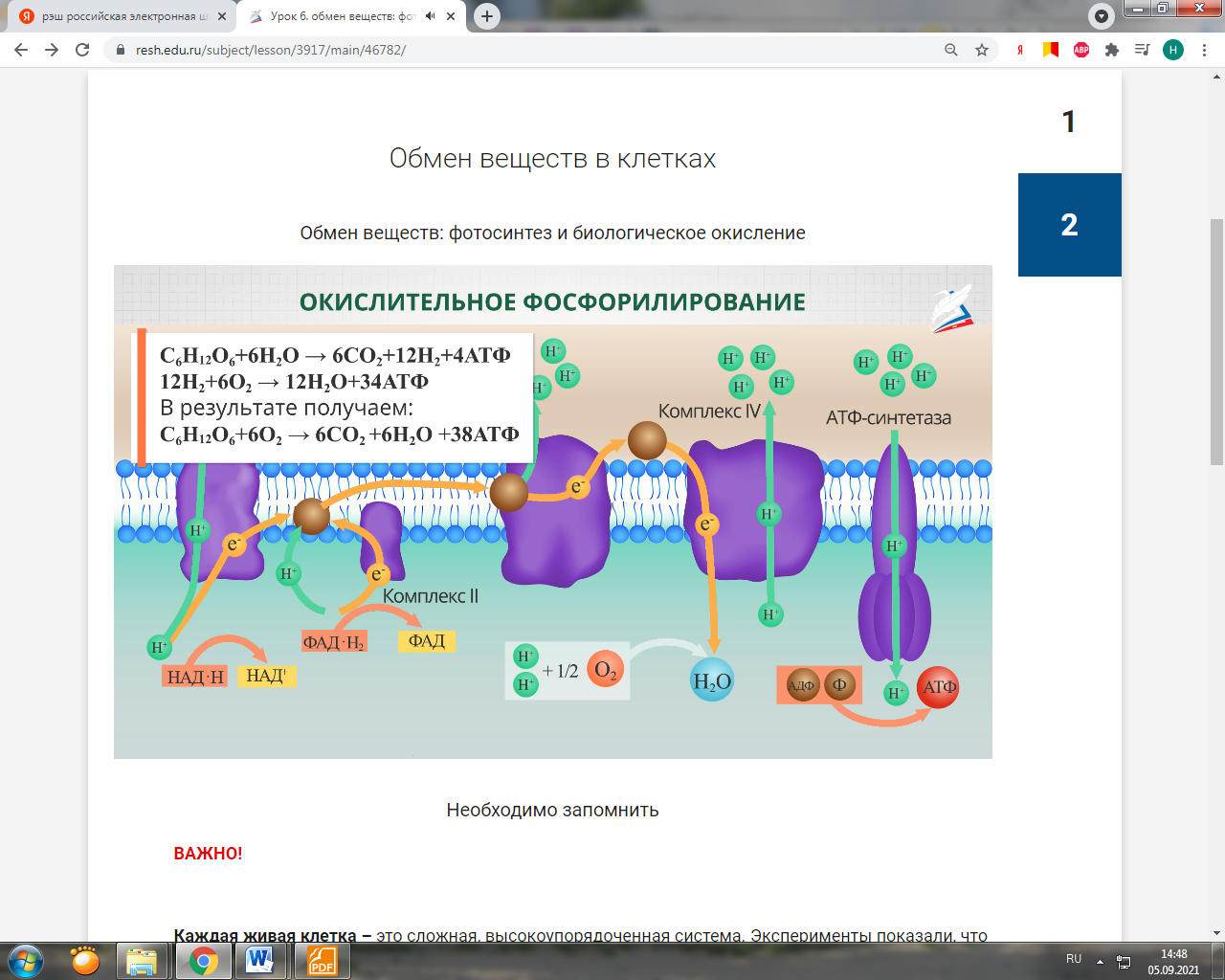Open a new browser tab

pyautogui.click(x=487, y=16)
